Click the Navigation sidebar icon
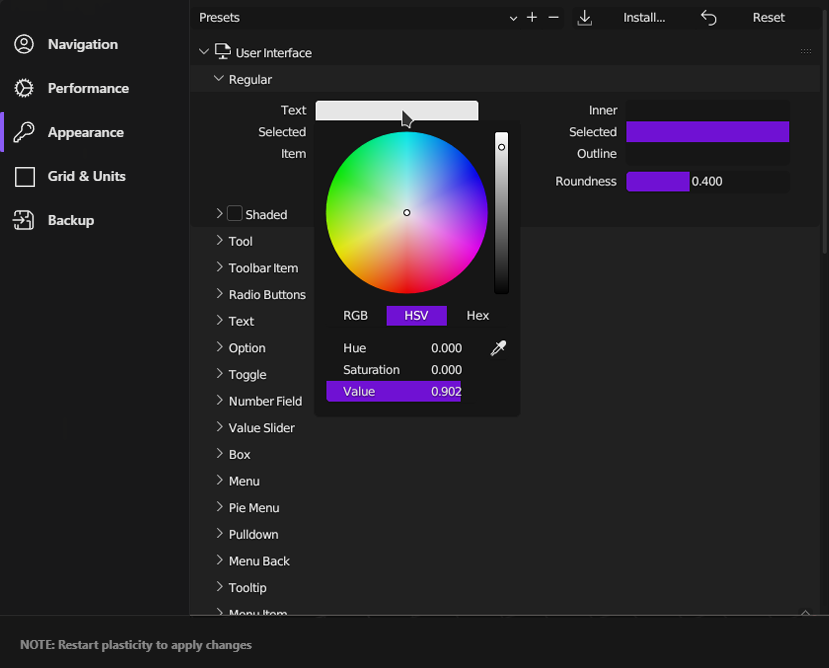The width and height of the screenshot is (829, 668). click(24, 44)
